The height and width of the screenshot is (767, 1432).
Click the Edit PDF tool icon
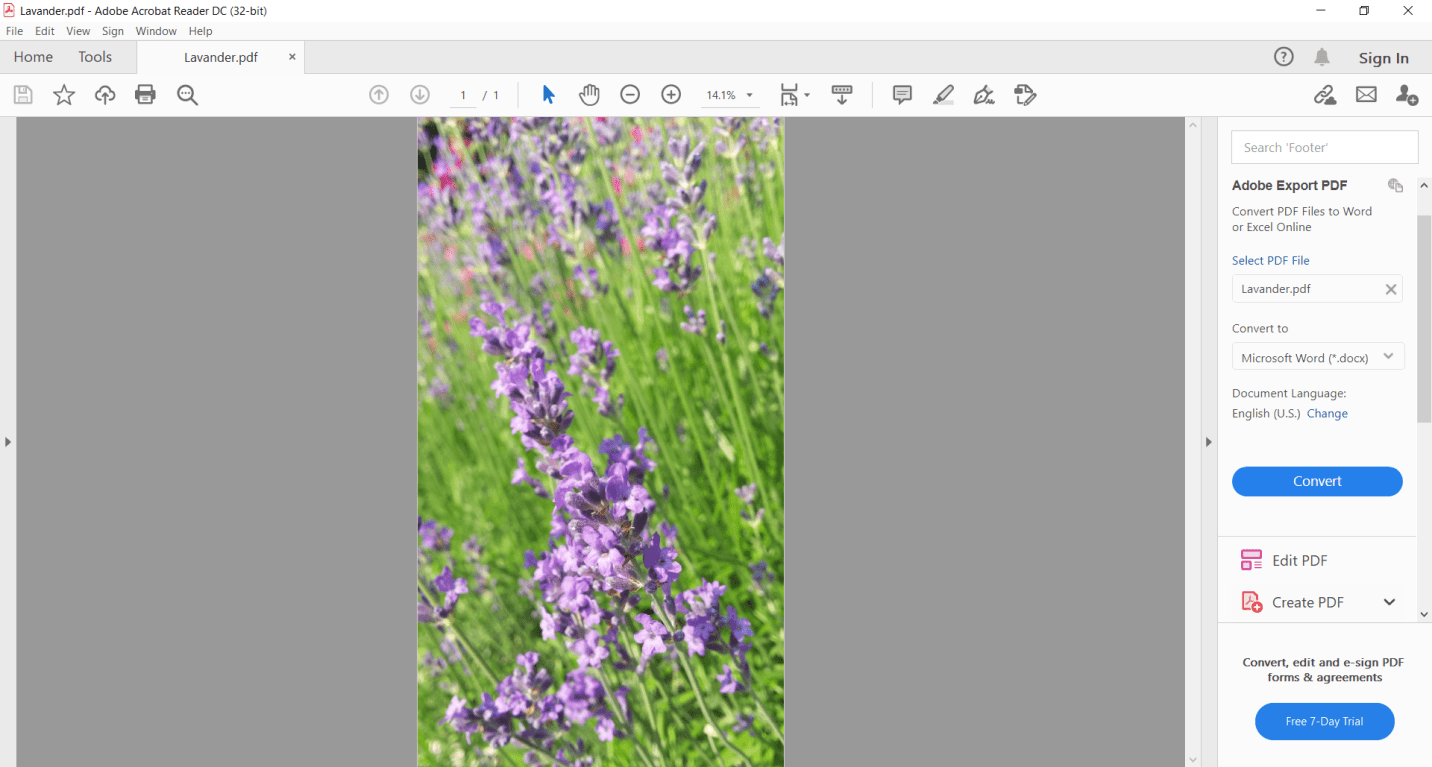(1251, 560)
